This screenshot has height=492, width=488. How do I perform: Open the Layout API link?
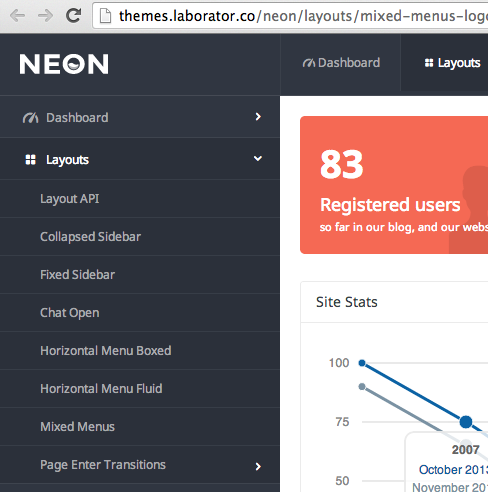click(x=70, y=199)
